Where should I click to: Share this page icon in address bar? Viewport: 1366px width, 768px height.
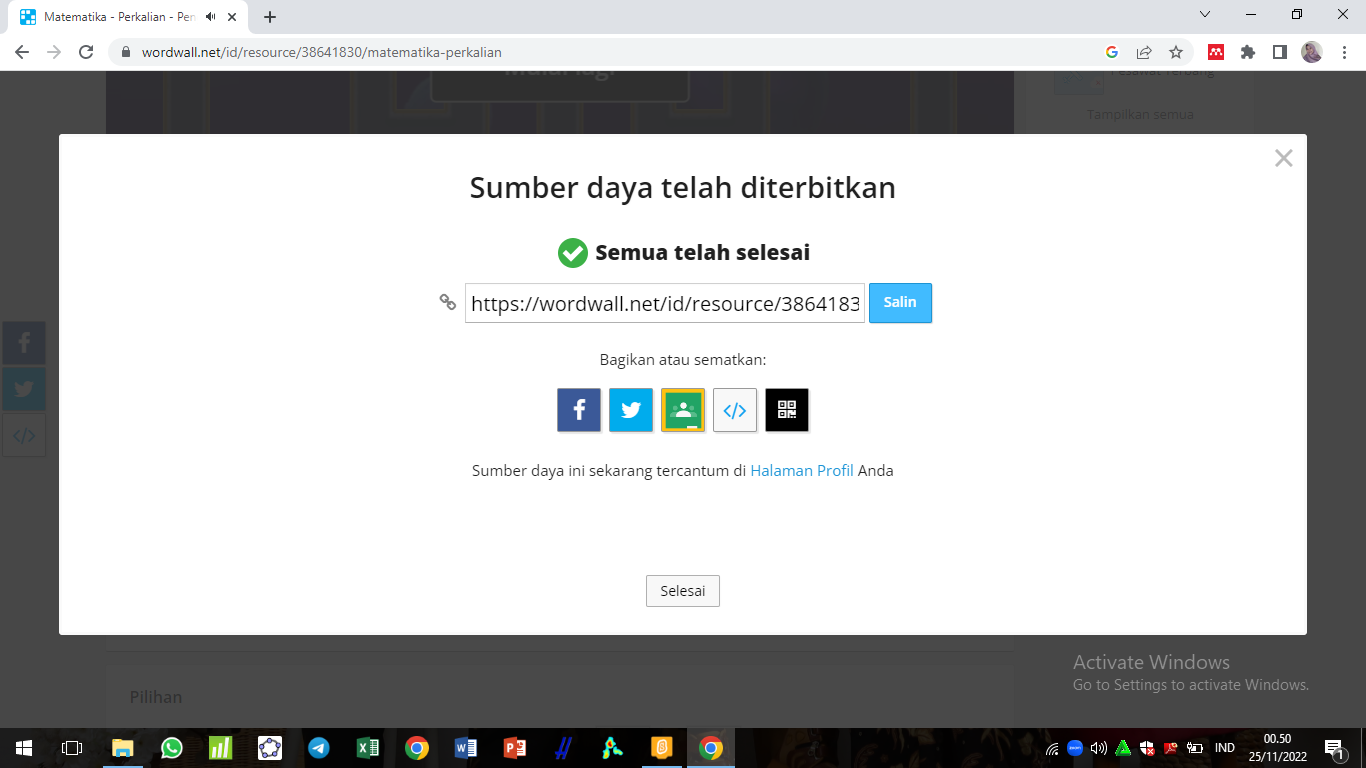point(1144,52)
